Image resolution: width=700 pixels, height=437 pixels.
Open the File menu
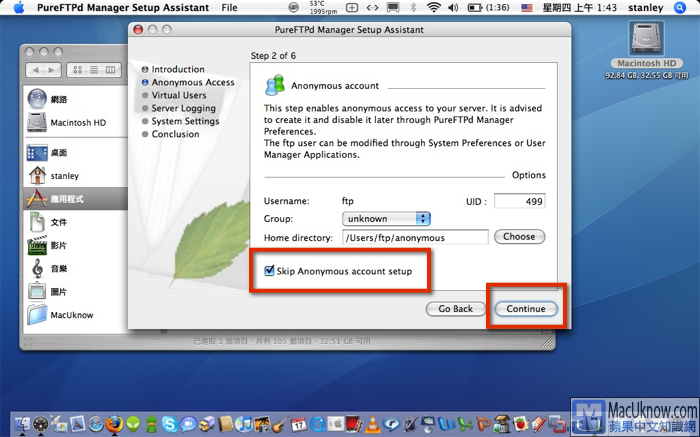point(229,8)
